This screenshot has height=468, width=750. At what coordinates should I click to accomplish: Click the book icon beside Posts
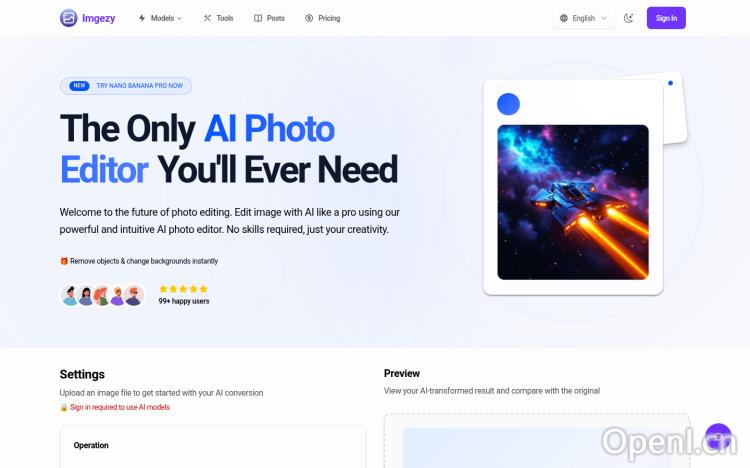(258, 18)
